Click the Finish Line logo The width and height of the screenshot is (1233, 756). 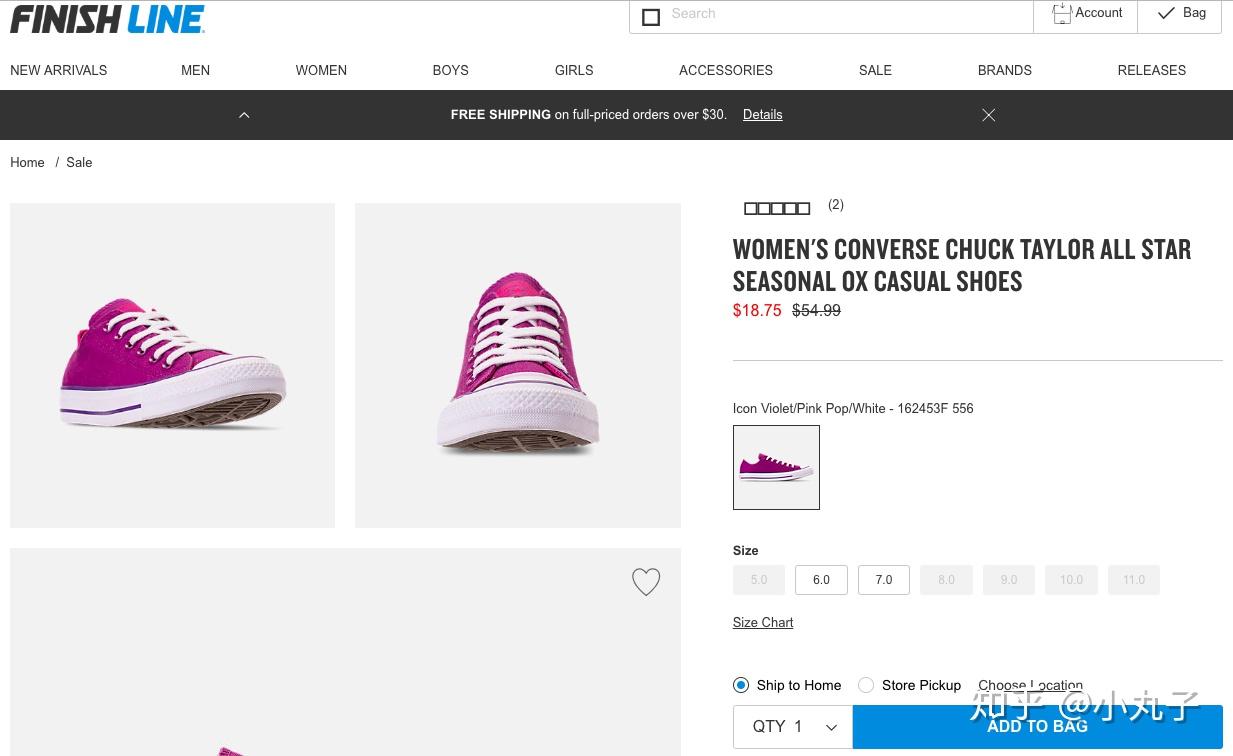tap(107, 19)
